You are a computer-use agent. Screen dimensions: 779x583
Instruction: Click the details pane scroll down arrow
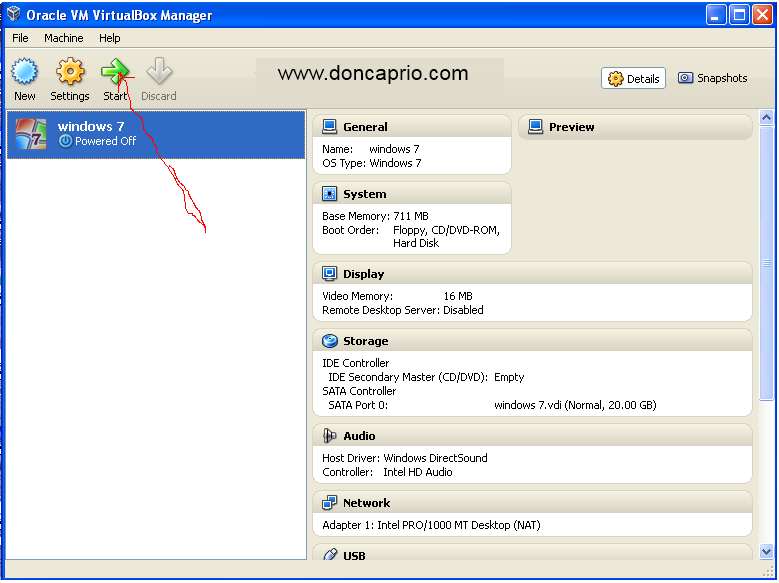(766, 550)
